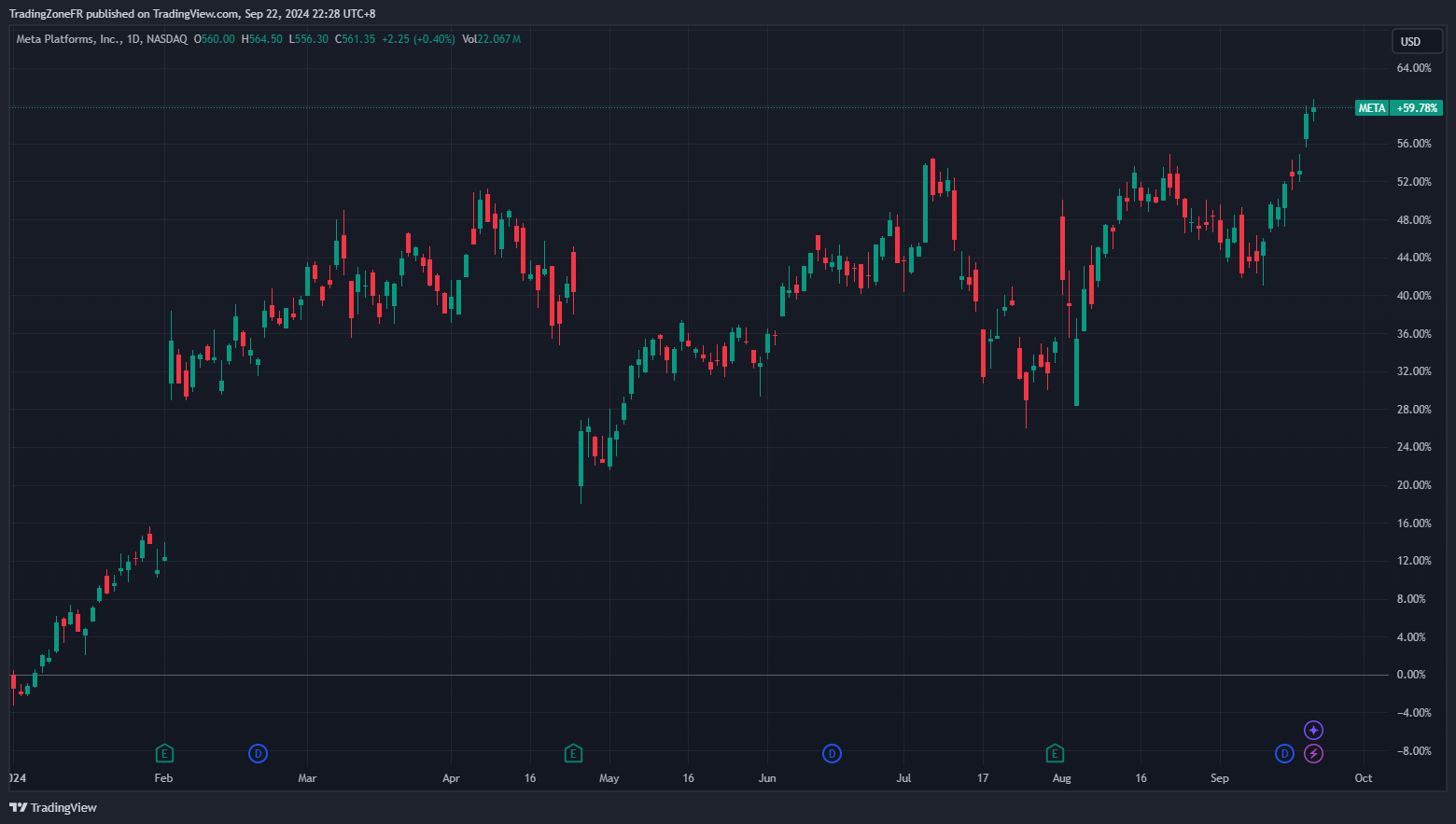
Task: Click the Oct label on the time axis
Action: click(1364, 778)
